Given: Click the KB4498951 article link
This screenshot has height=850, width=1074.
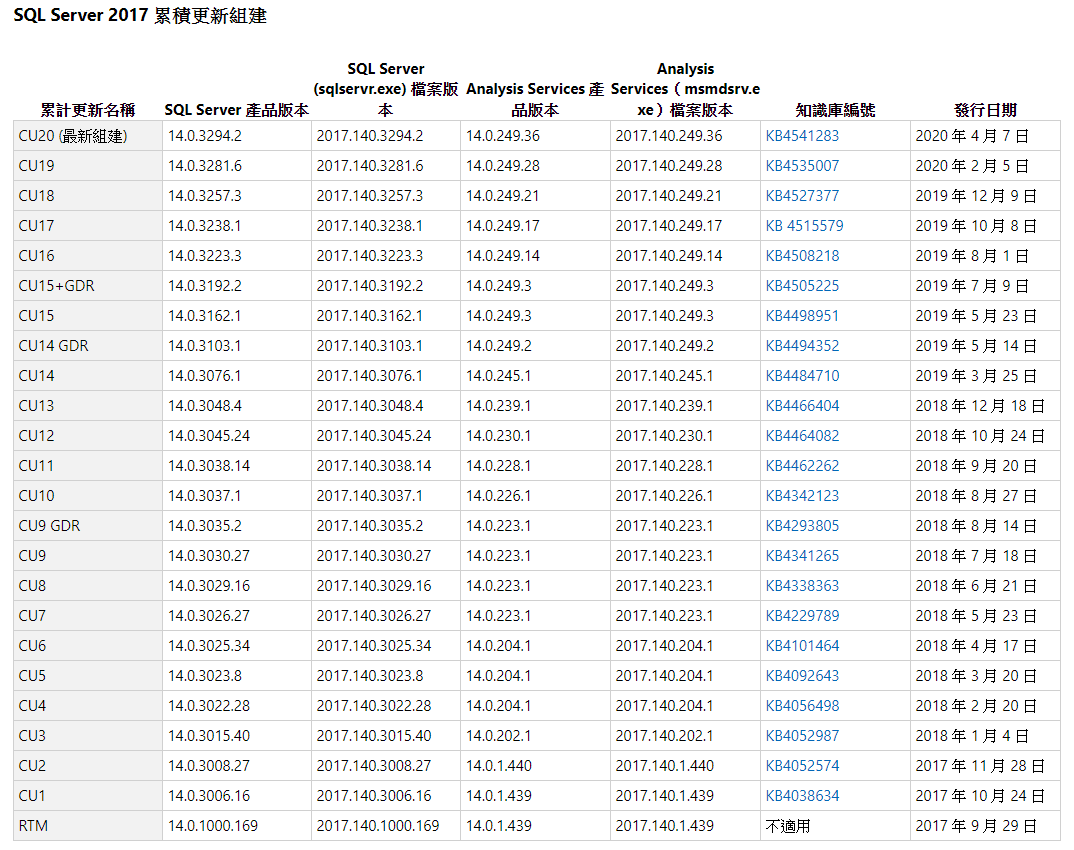Looking at the screenshot, I should click(802, 316).
